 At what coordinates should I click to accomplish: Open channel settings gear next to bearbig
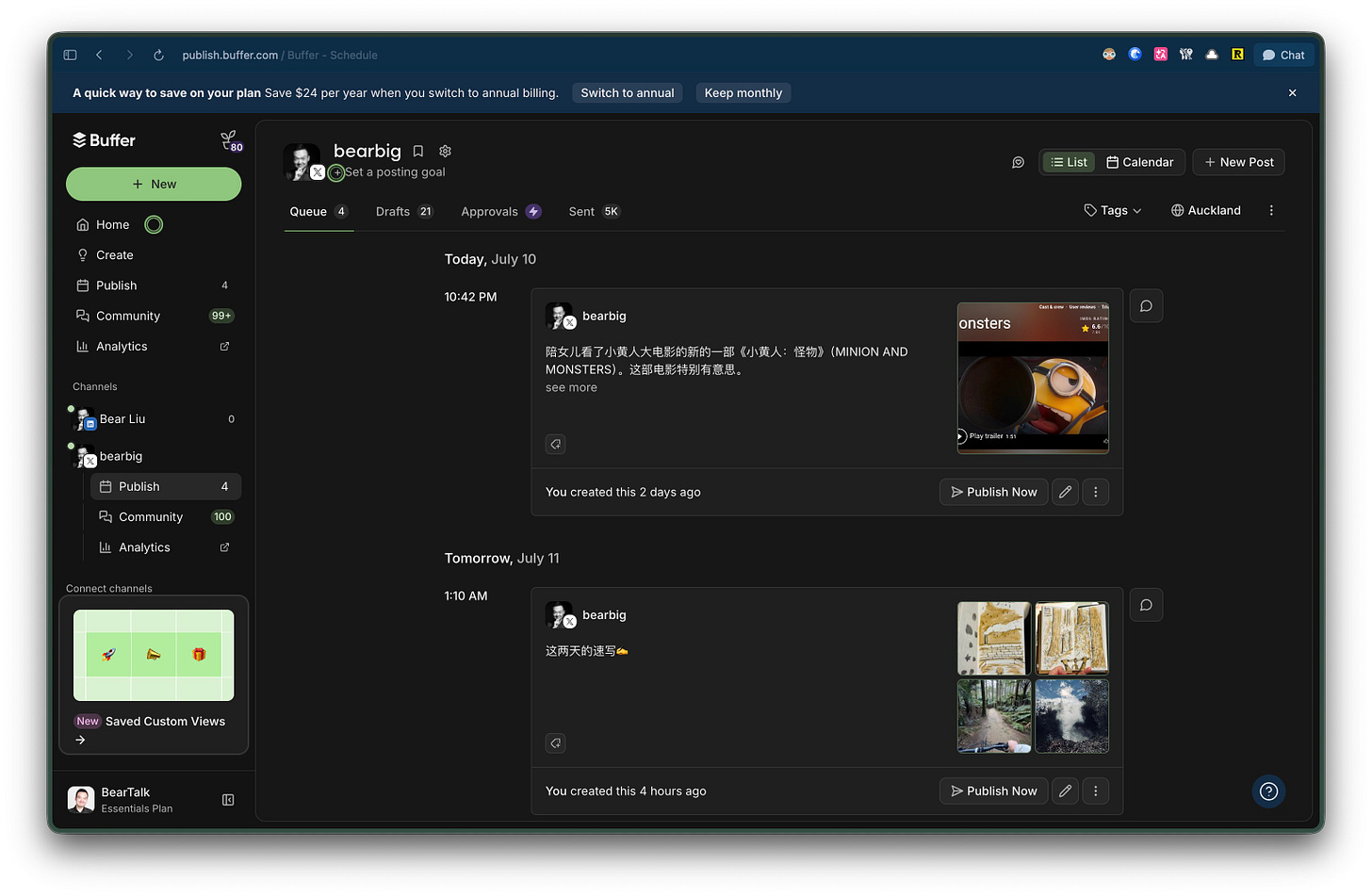pos(445,151)
